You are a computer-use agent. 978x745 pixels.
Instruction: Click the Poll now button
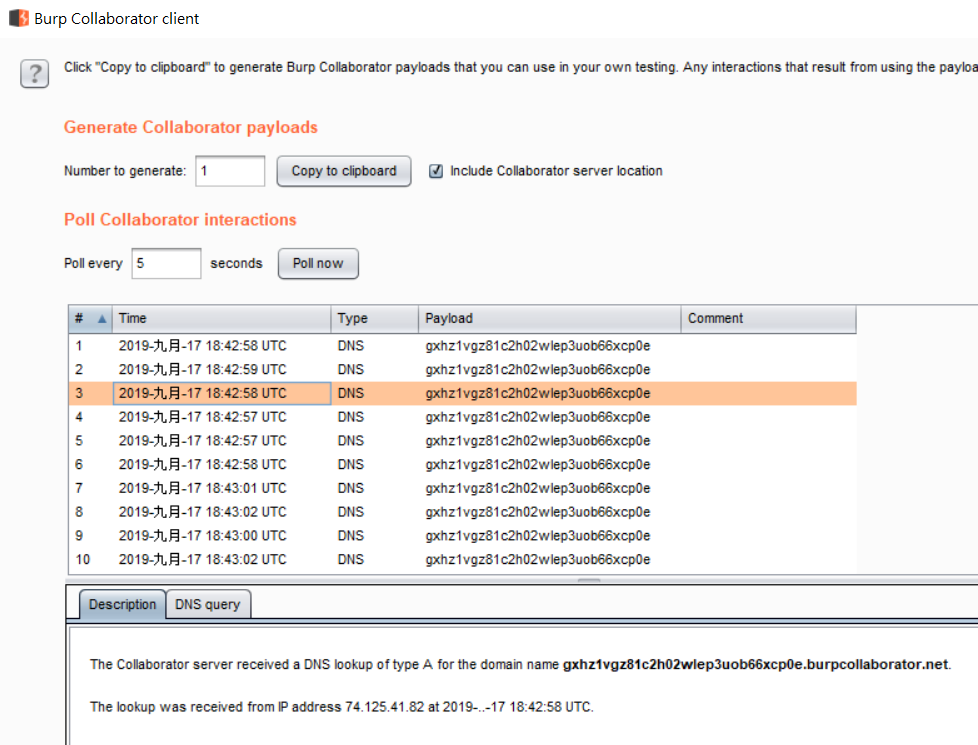click(318, 263)
